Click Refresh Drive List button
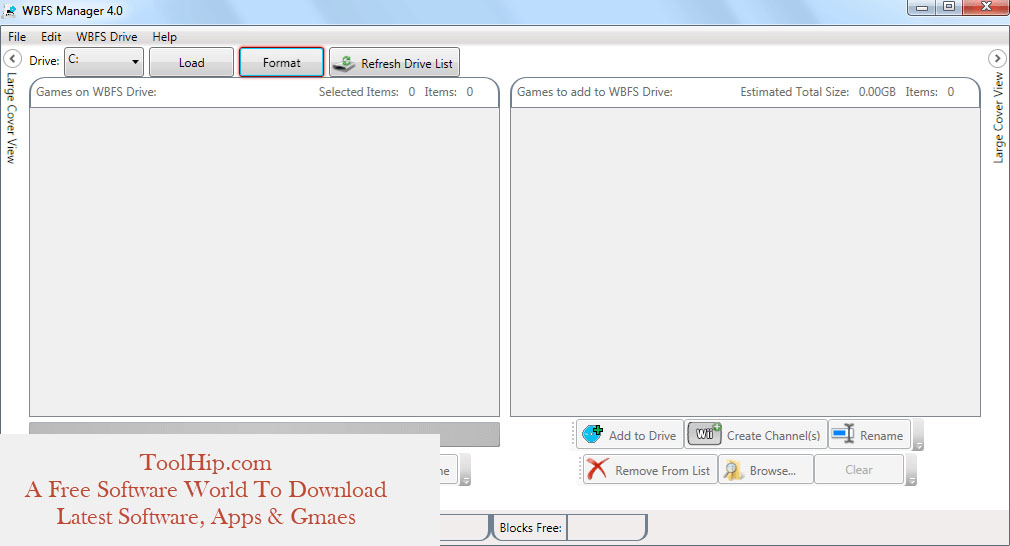 [x=394, y=63]
